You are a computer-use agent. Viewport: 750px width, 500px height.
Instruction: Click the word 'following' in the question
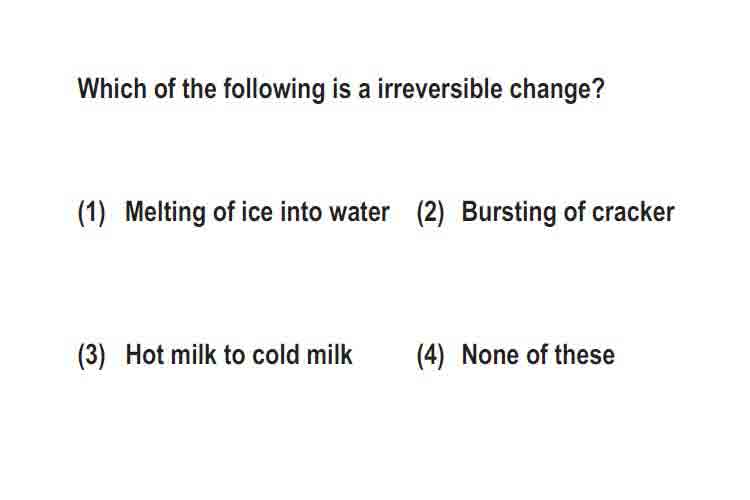pos(274,89)
